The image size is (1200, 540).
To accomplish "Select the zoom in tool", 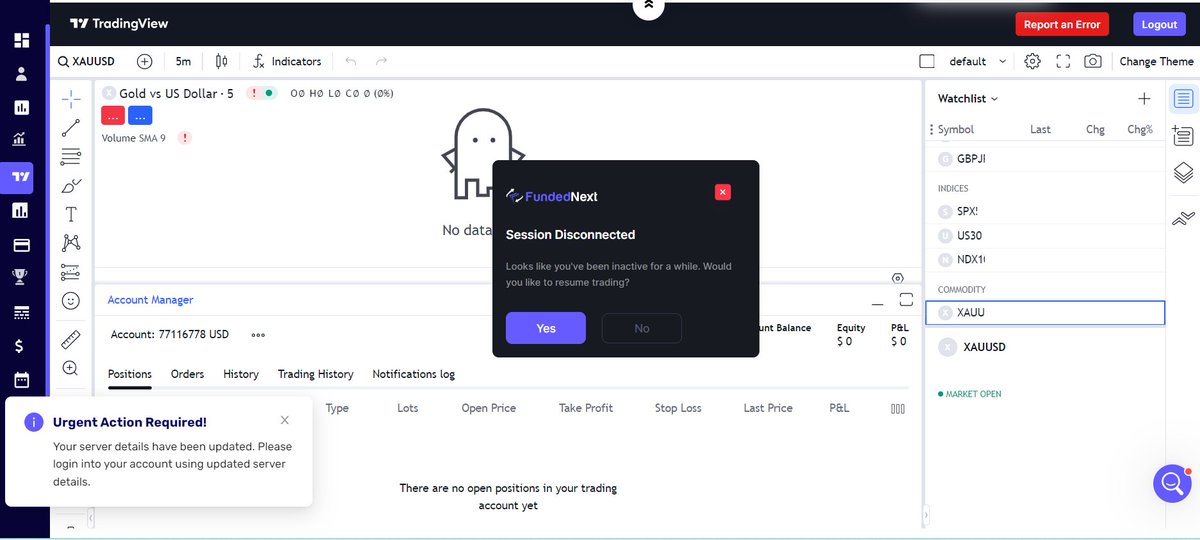I will pyautogui.click(x=71, y=369).
